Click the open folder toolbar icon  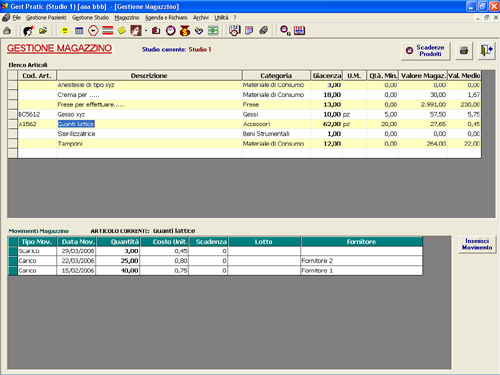click(43, 31)
